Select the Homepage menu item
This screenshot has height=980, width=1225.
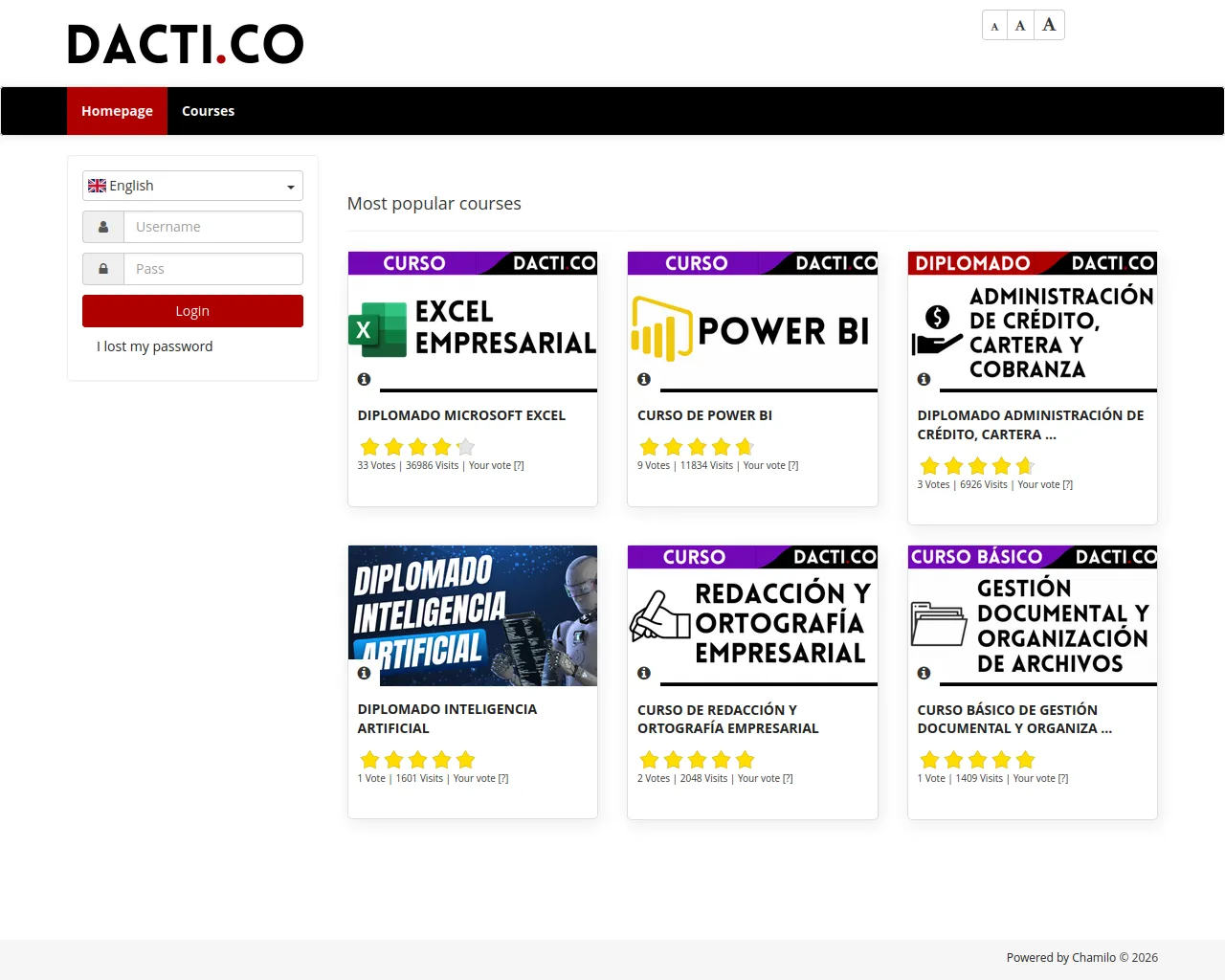(x=117, y=110)
